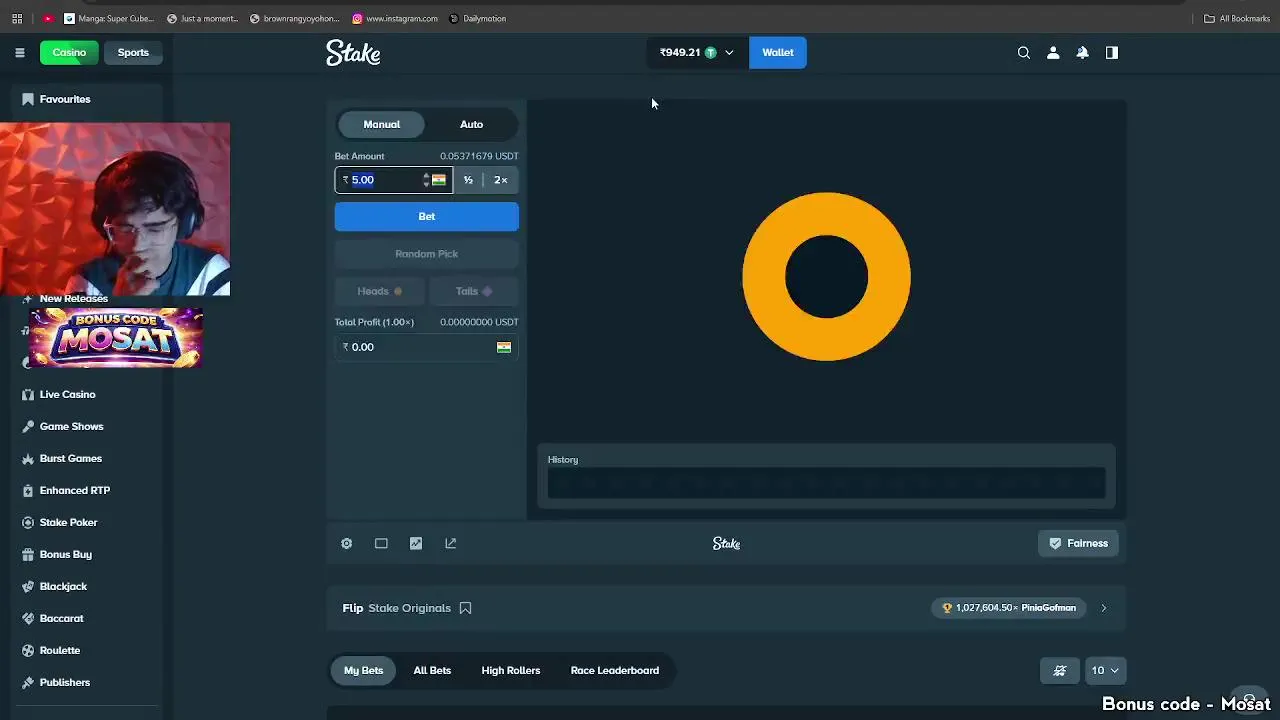Switch to Race Leaderboard tab
Screen dimensions: 1280x720
click(615, 670)
